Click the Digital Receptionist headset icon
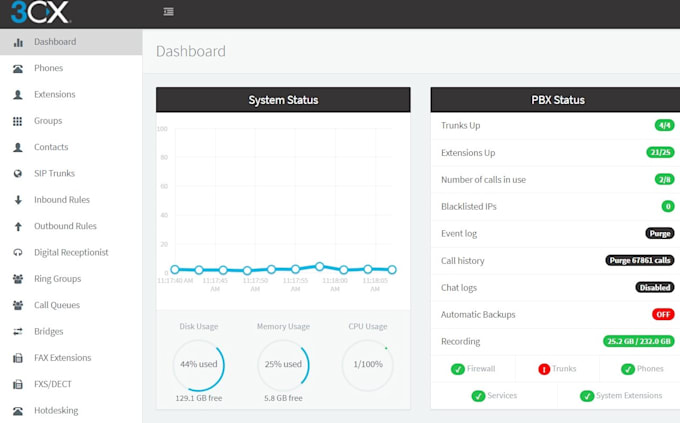680x423 pixels. [x=18, y=252]
